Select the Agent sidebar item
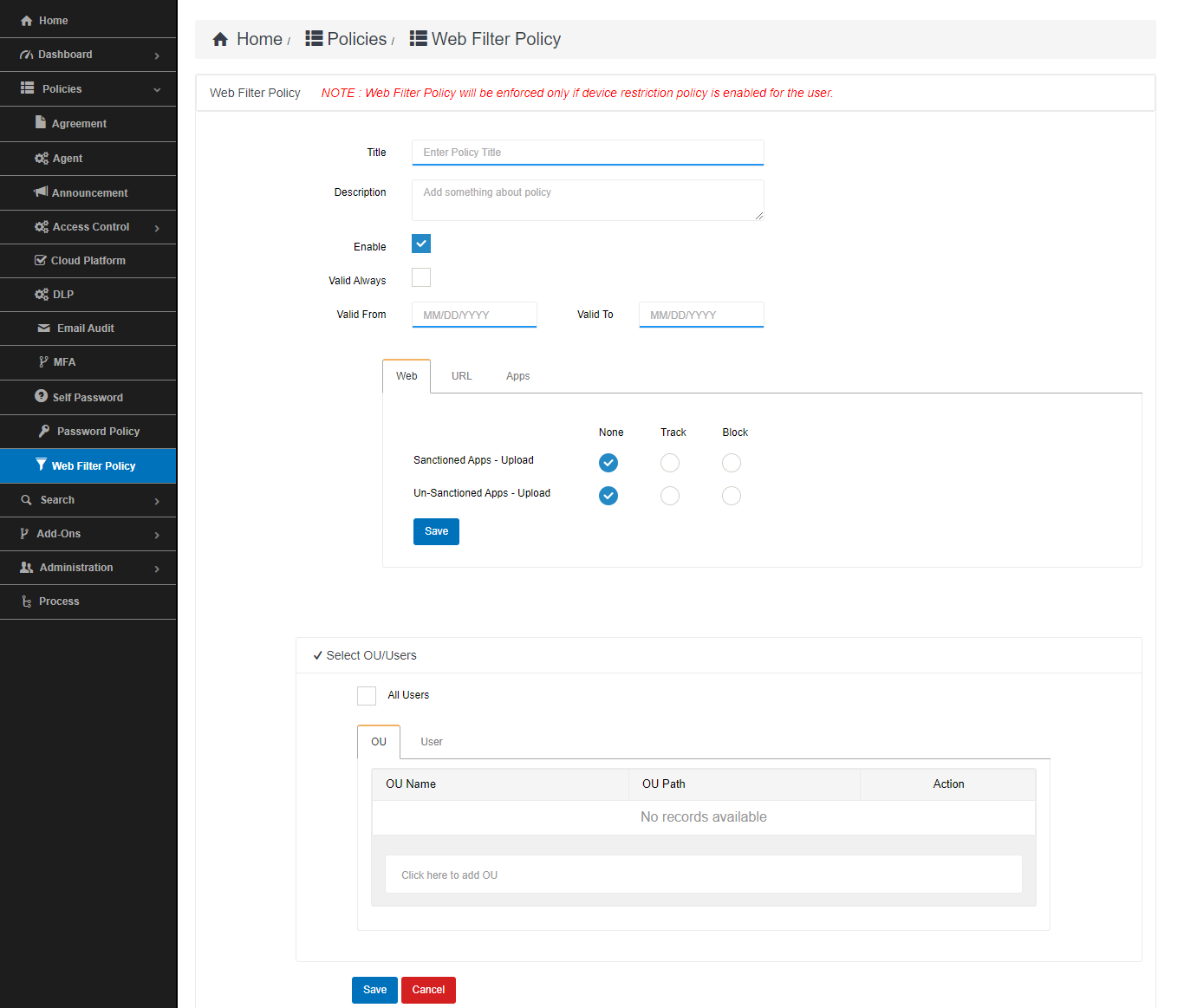This screenshot has height=1008, width=1184. (70, 159)
